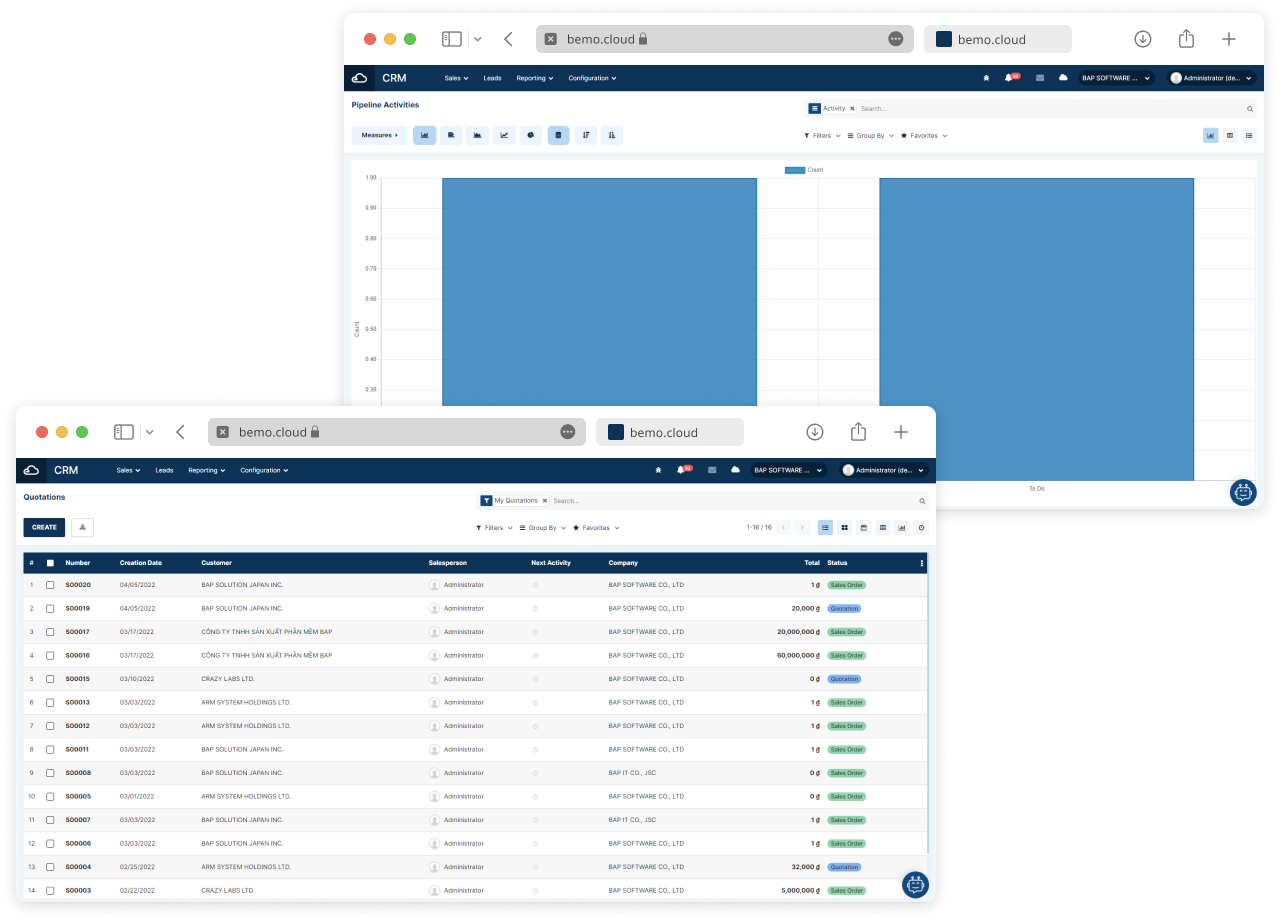Expand Filters dropdown in Pipeline Activities window
This screenshot has width=1280, height=921.
(822, 136)
